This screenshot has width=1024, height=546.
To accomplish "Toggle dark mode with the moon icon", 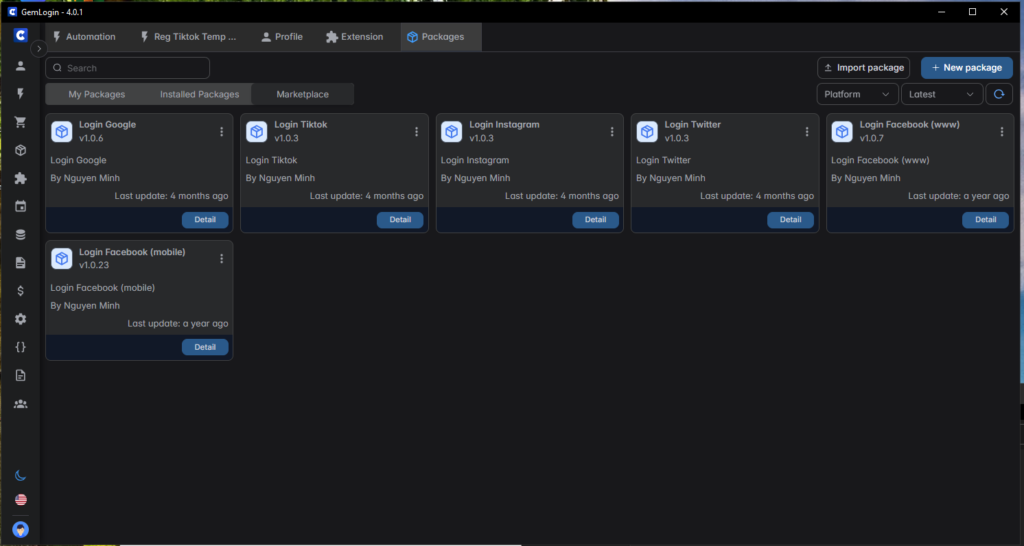I will 20,475.
